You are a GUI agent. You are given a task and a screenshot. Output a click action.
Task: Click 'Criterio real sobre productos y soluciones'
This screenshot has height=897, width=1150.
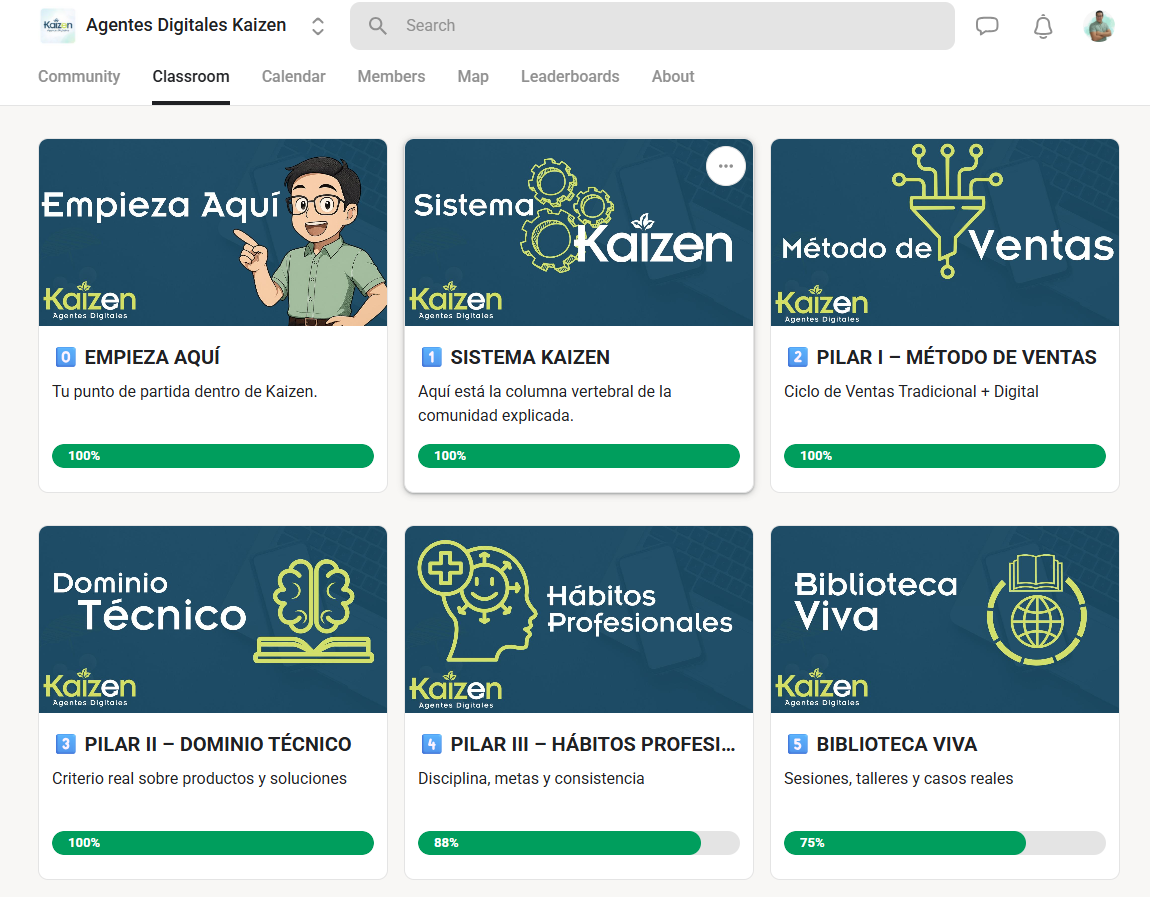click(199, 778)
